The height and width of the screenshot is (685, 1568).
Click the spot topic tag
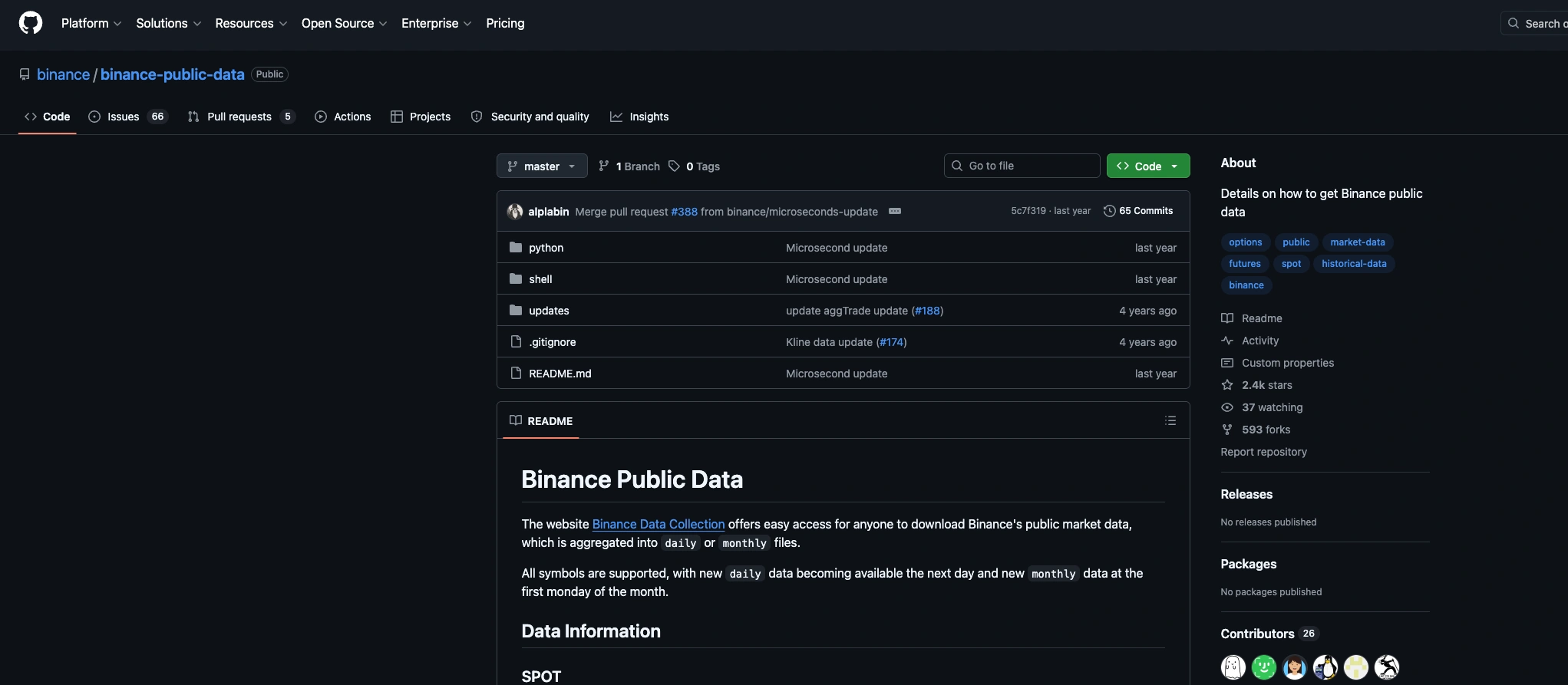click(x=1292, y=264)
